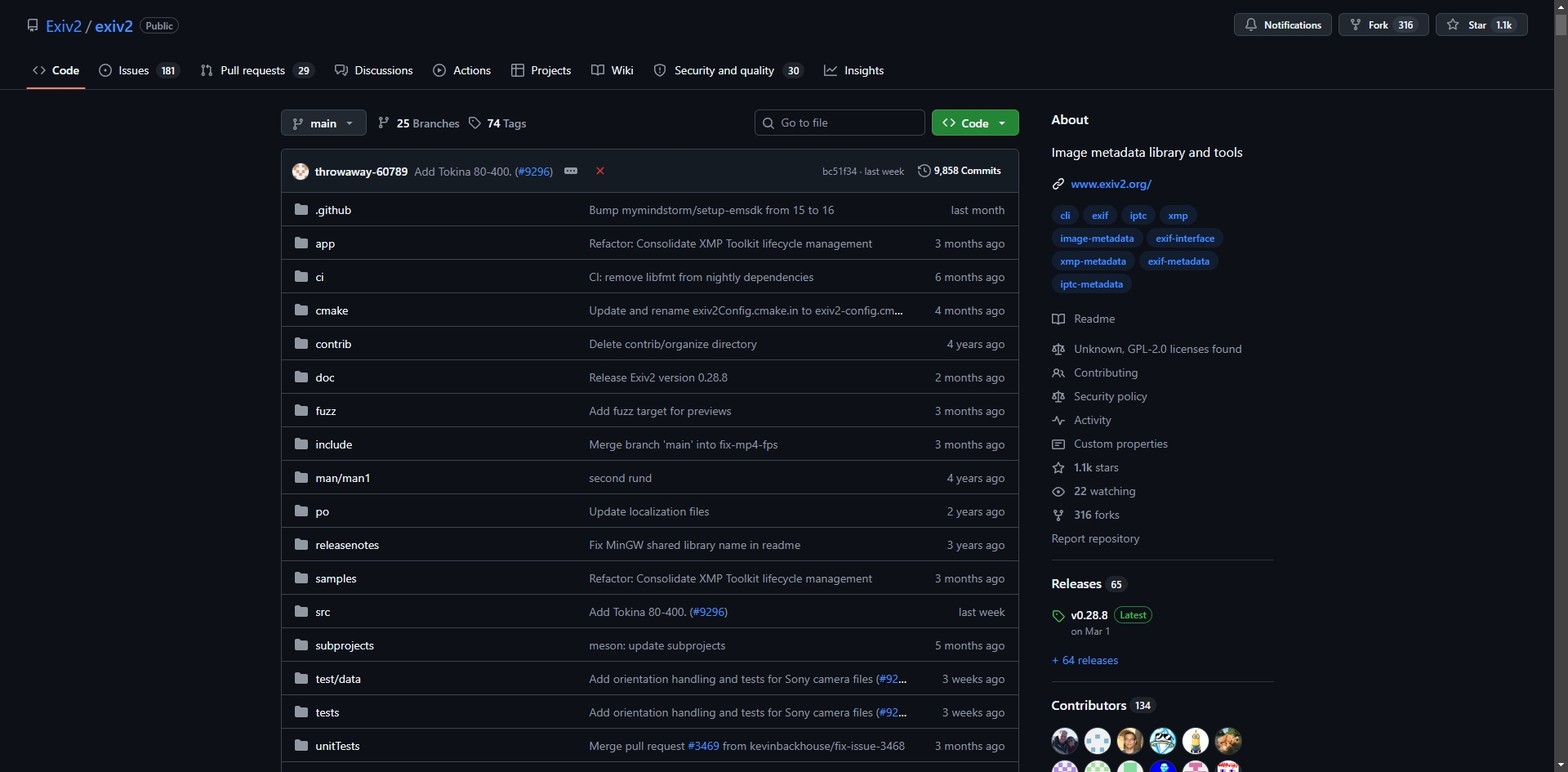Viewport: 1568px width, 772px height.
Task: Open the po folder
Action: (322, 511)
